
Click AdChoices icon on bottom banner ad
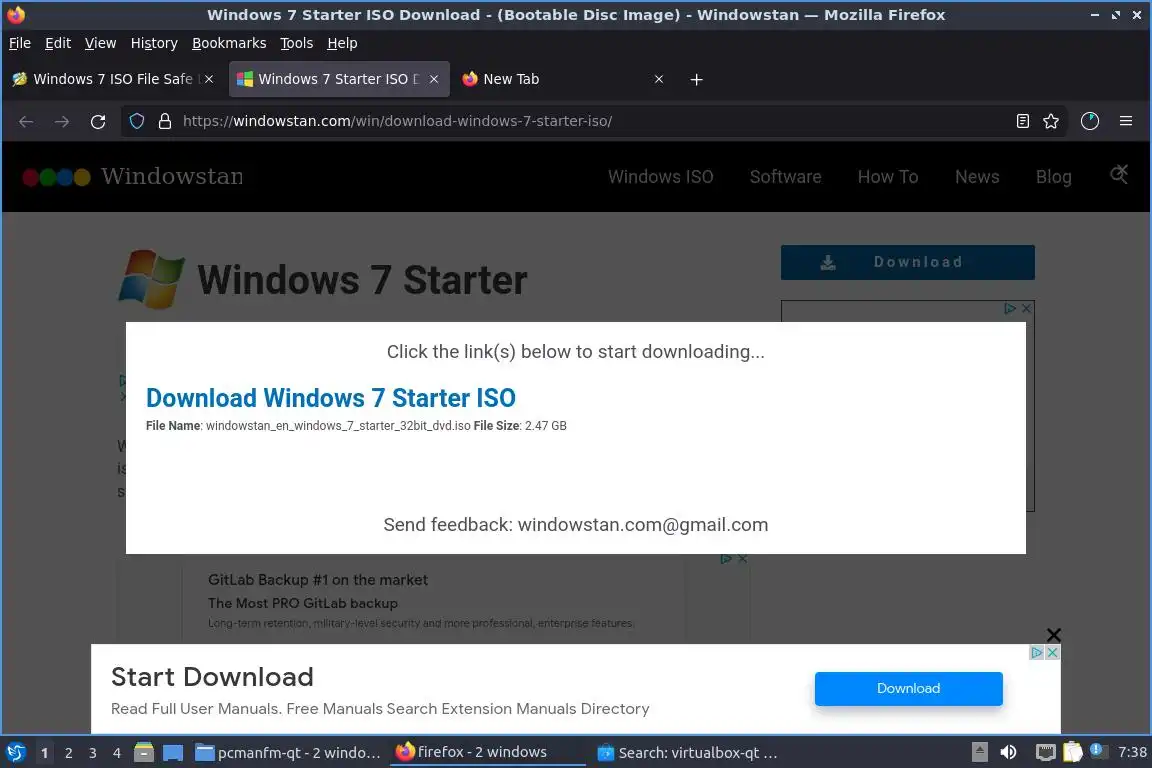pos(1037,653)
